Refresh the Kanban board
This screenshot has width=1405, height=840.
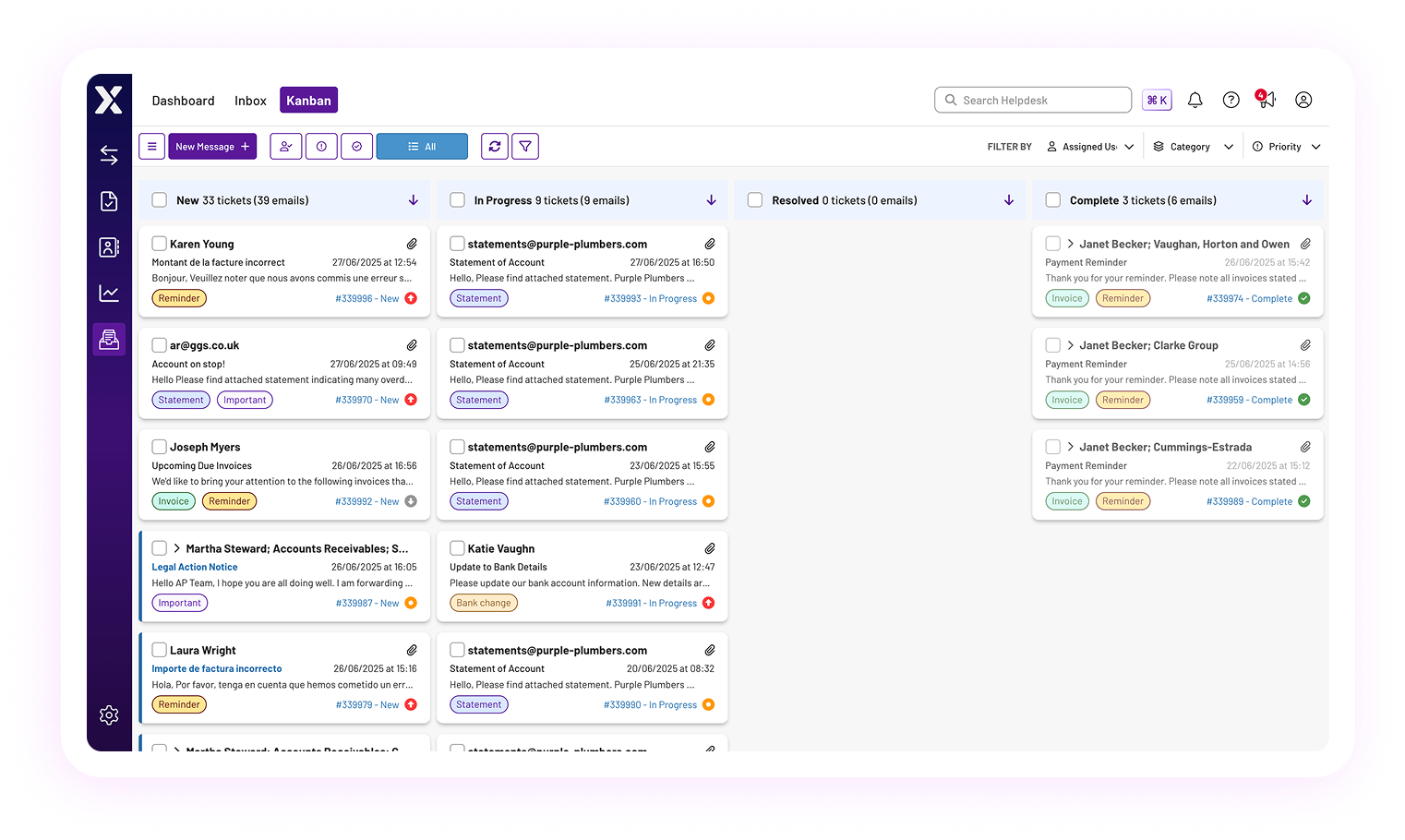(494, 146)
